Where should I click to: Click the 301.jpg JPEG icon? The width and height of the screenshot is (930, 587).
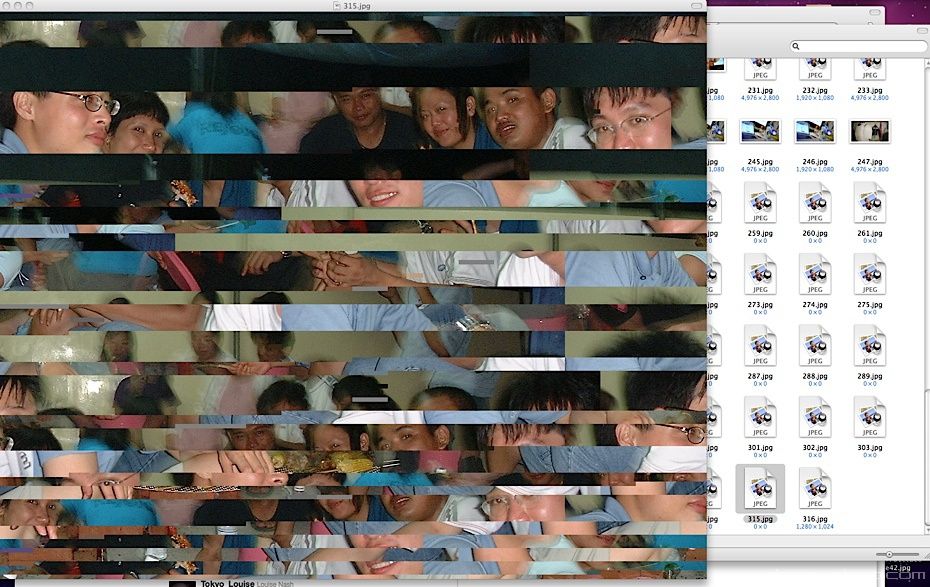(760, 416)
